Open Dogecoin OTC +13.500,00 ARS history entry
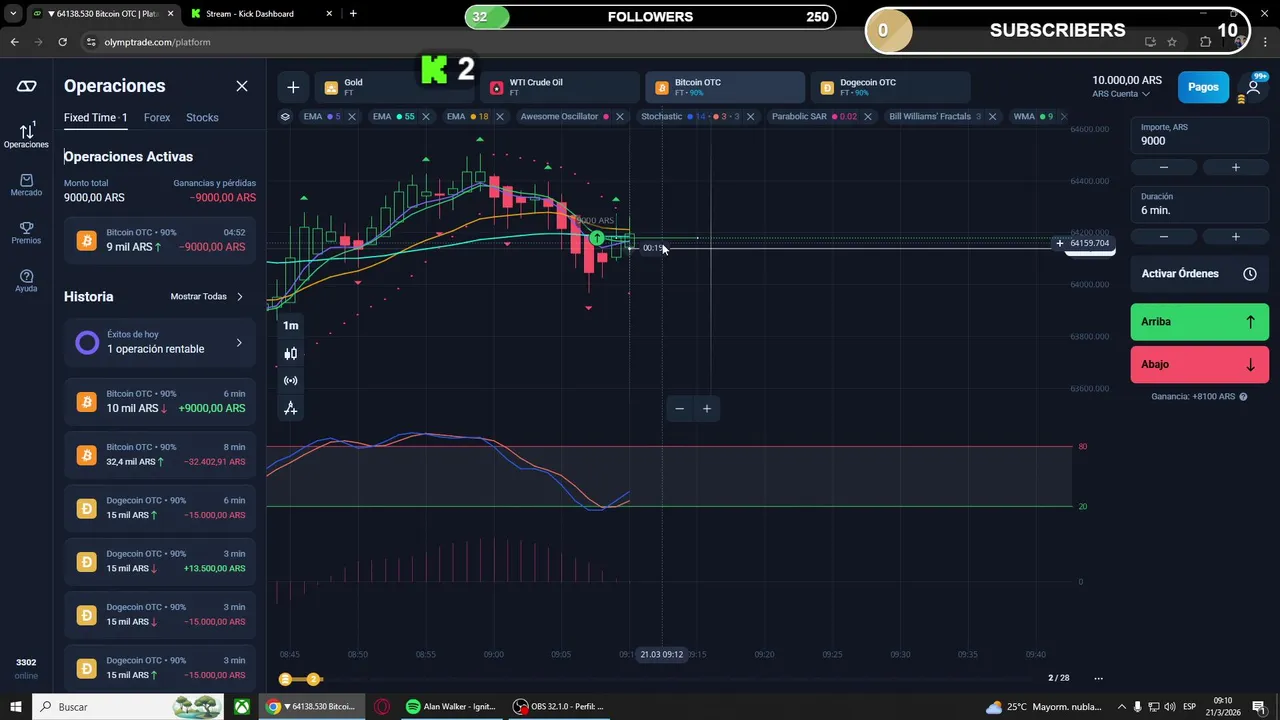Viewport: 1280px width, 720px height. (160, 561)
